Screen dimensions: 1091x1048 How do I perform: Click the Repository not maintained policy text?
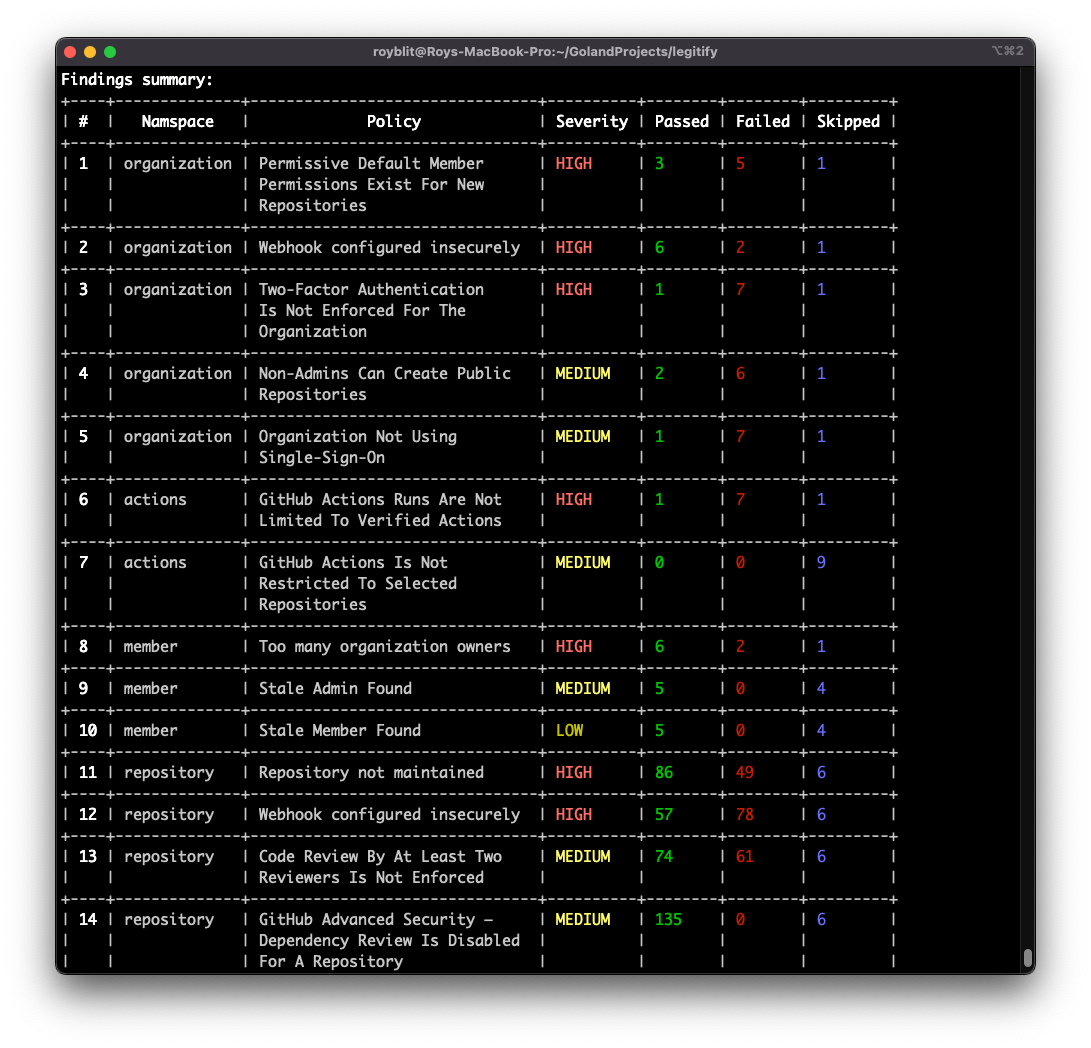click(x=370, y=772)
